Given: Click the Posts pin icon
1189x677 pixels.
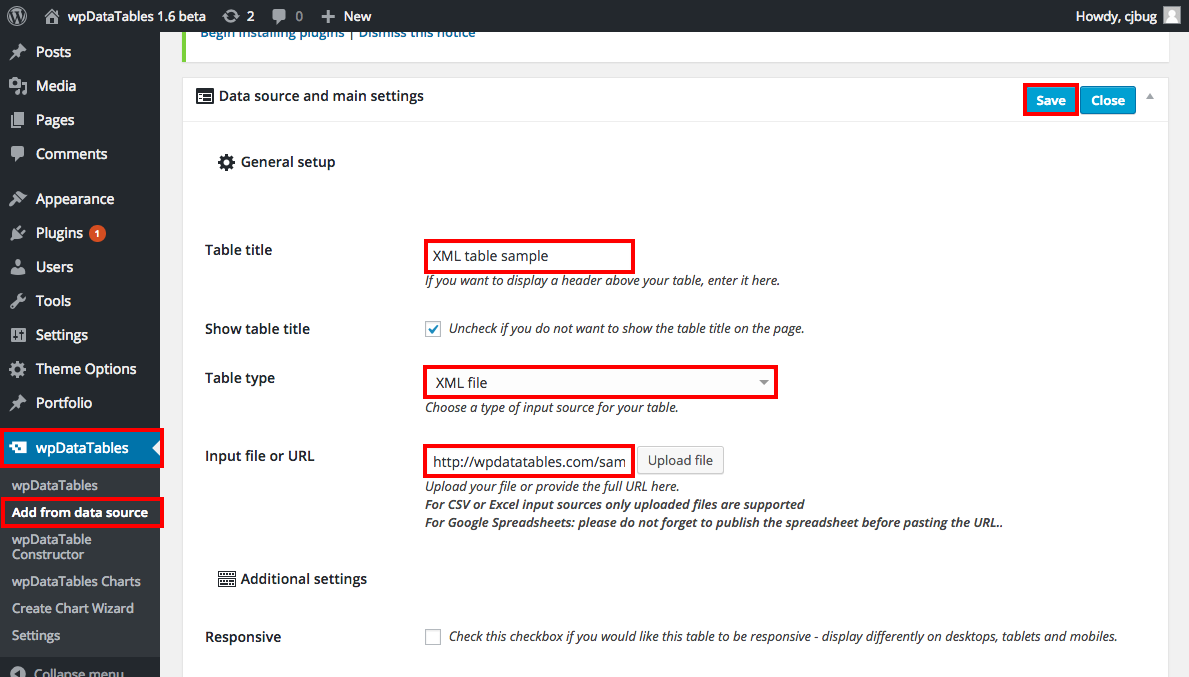Looking at the screenshot, I should pos(18,52).
